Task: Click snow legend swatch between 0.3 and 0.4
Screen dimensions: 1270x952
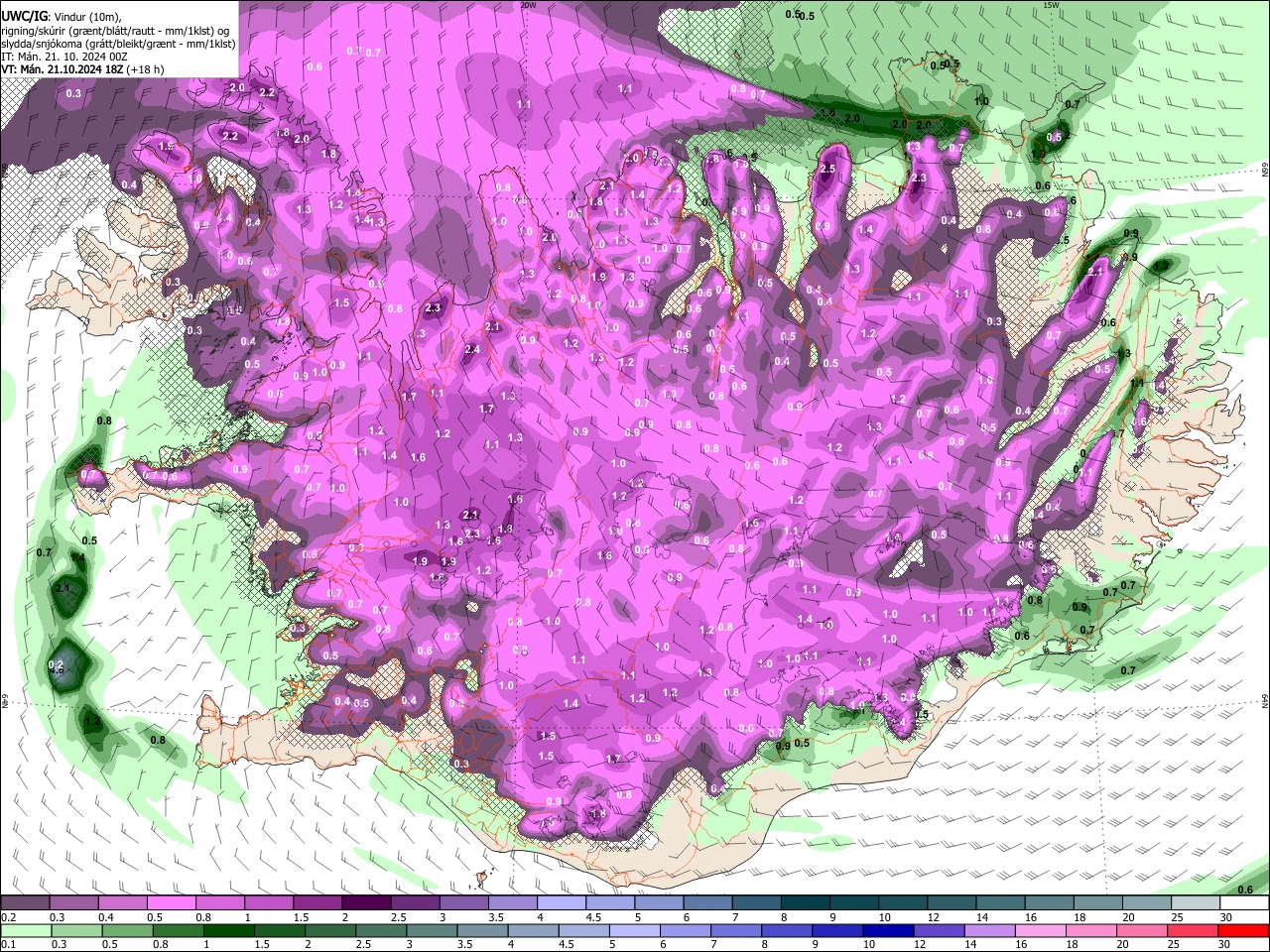Action: point(74,903)
